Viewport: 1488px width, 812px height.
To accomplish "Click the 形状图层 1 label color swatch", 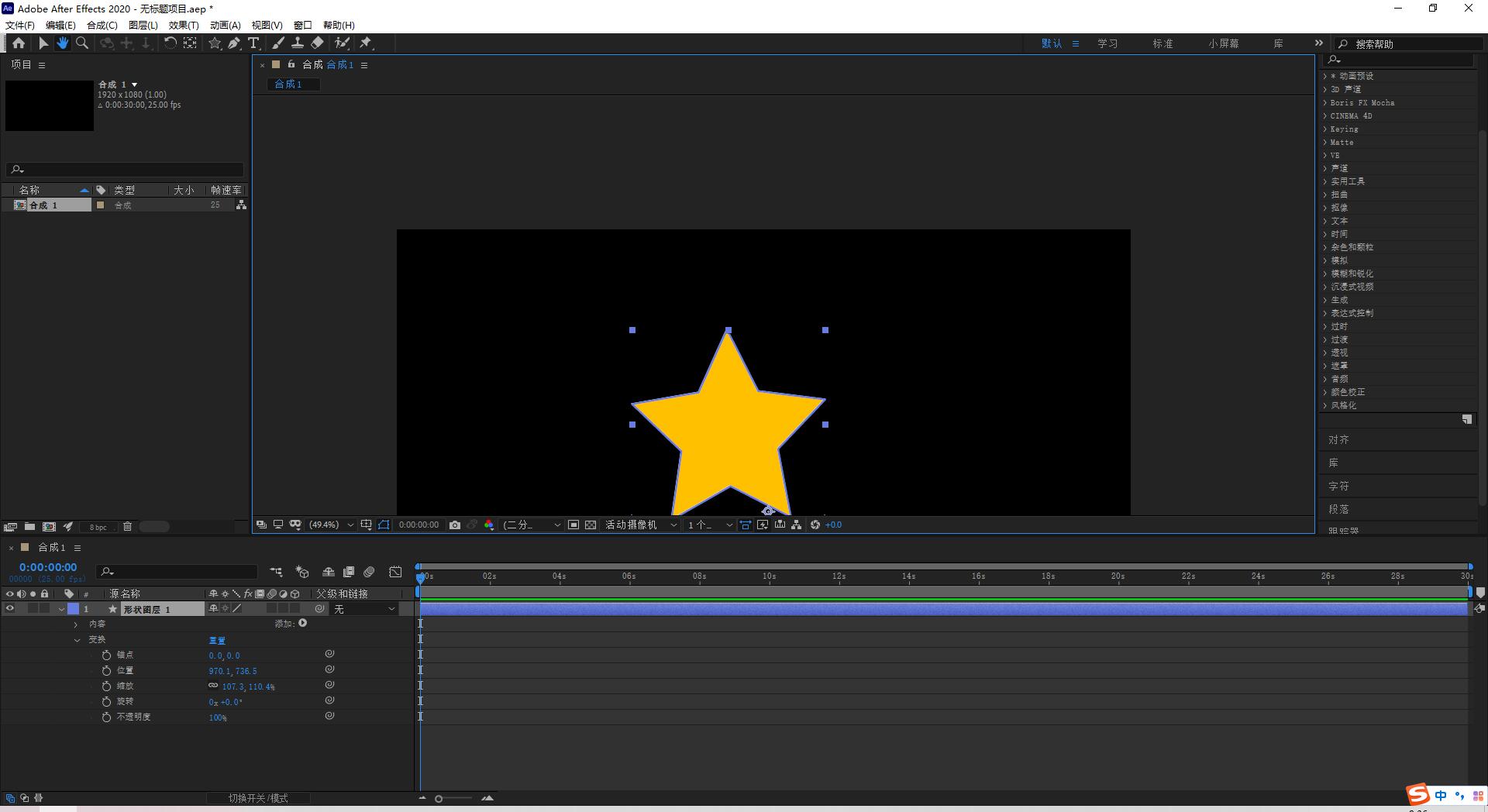I will tap(74, 609).
